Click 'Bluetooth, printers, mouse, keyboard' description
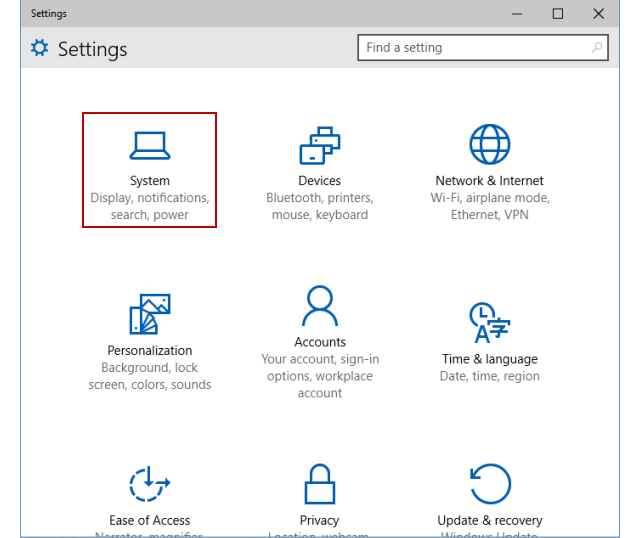The width and height of the screenshot is (640, 538). pos(320,206)
